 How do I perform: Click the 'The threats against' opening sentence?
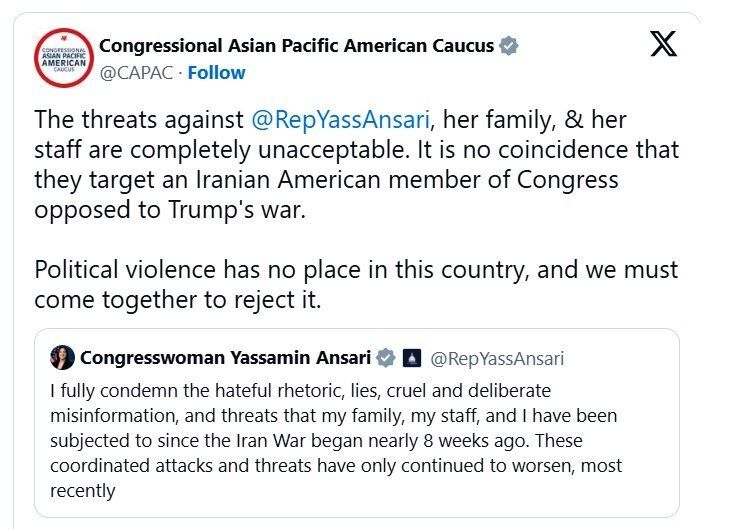point(139,120)
